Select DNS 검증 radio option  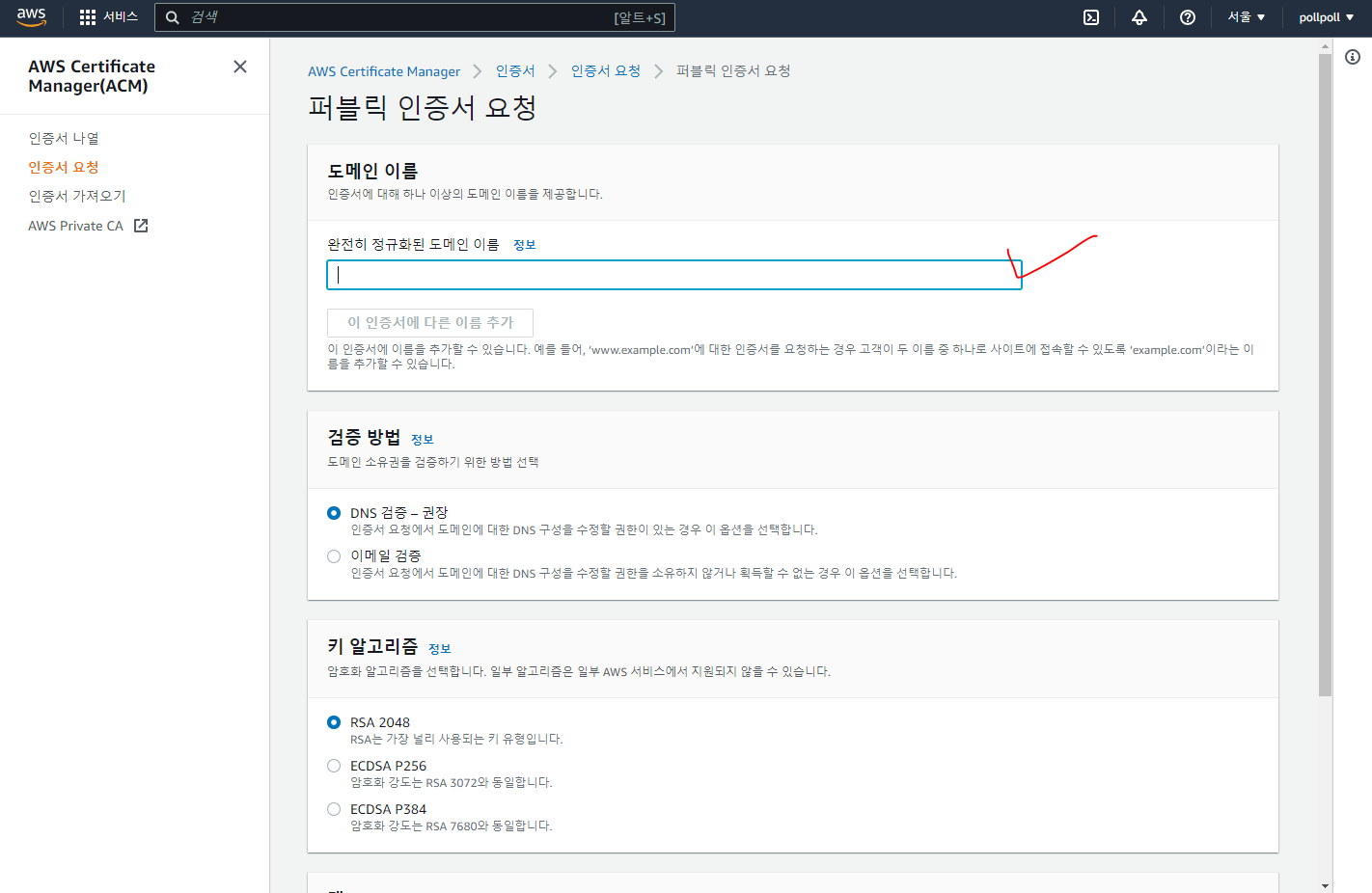334,513
